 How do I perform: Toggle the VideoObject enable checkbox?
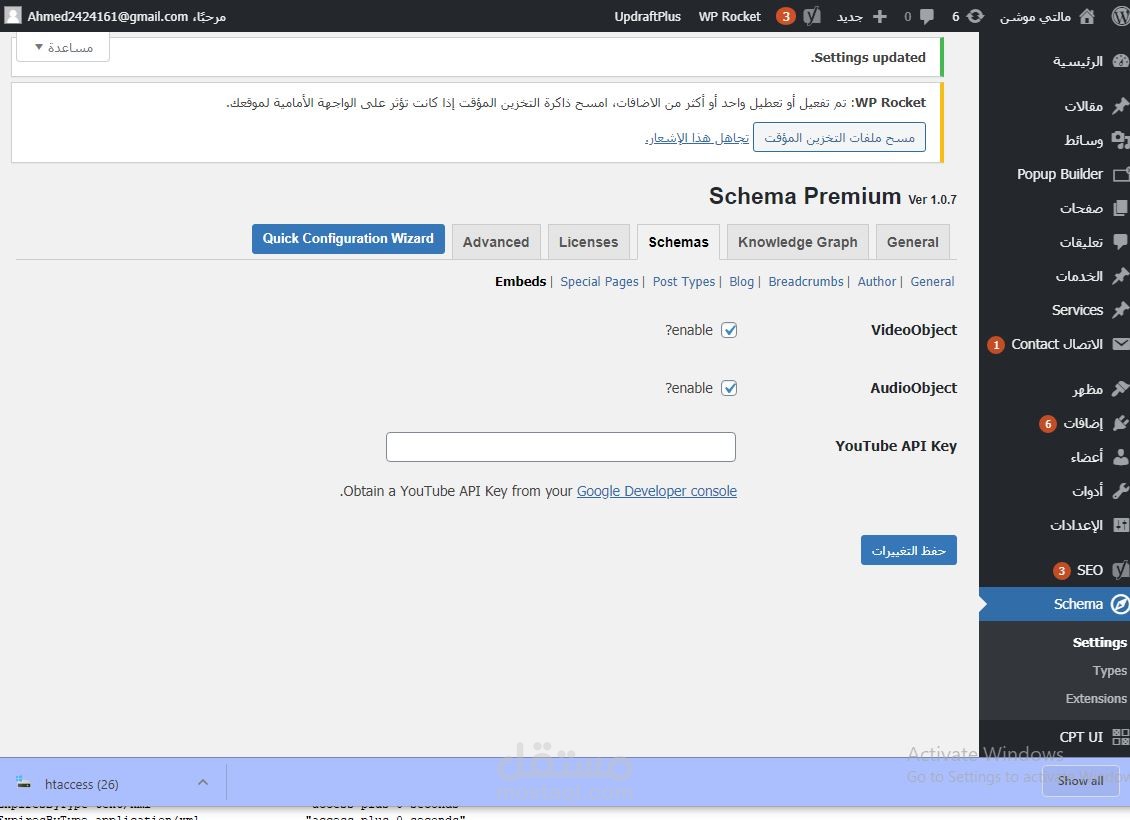[729, 330]
